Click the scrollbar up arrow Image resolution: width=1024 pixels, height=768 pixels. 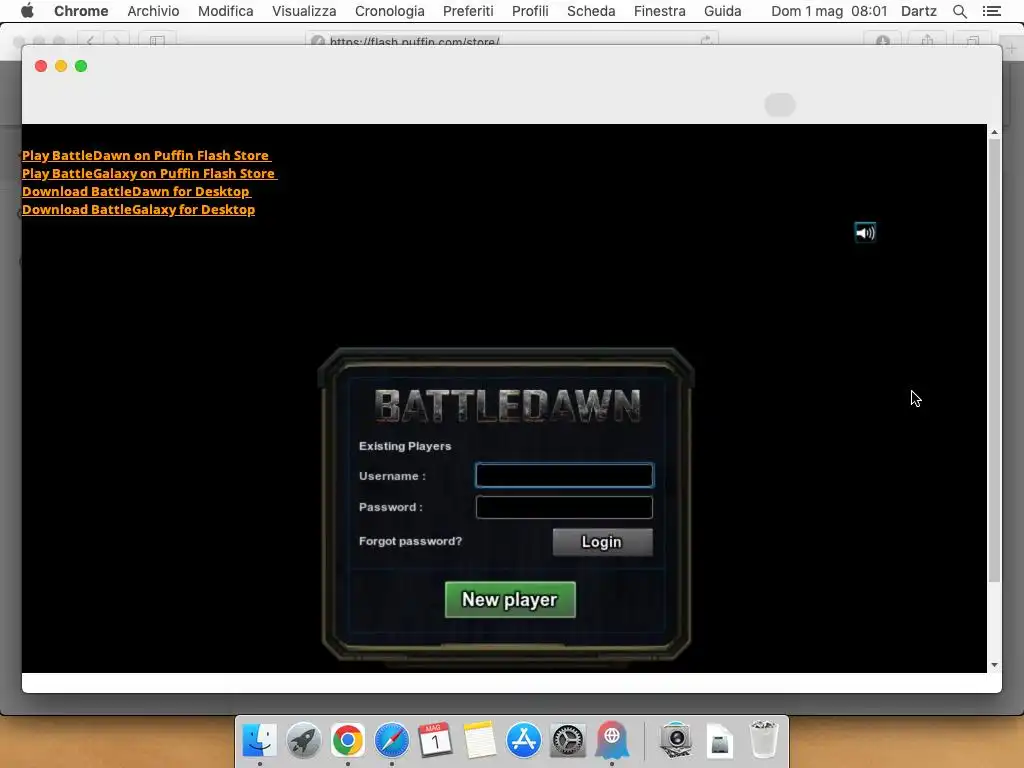tap(994, 132)
